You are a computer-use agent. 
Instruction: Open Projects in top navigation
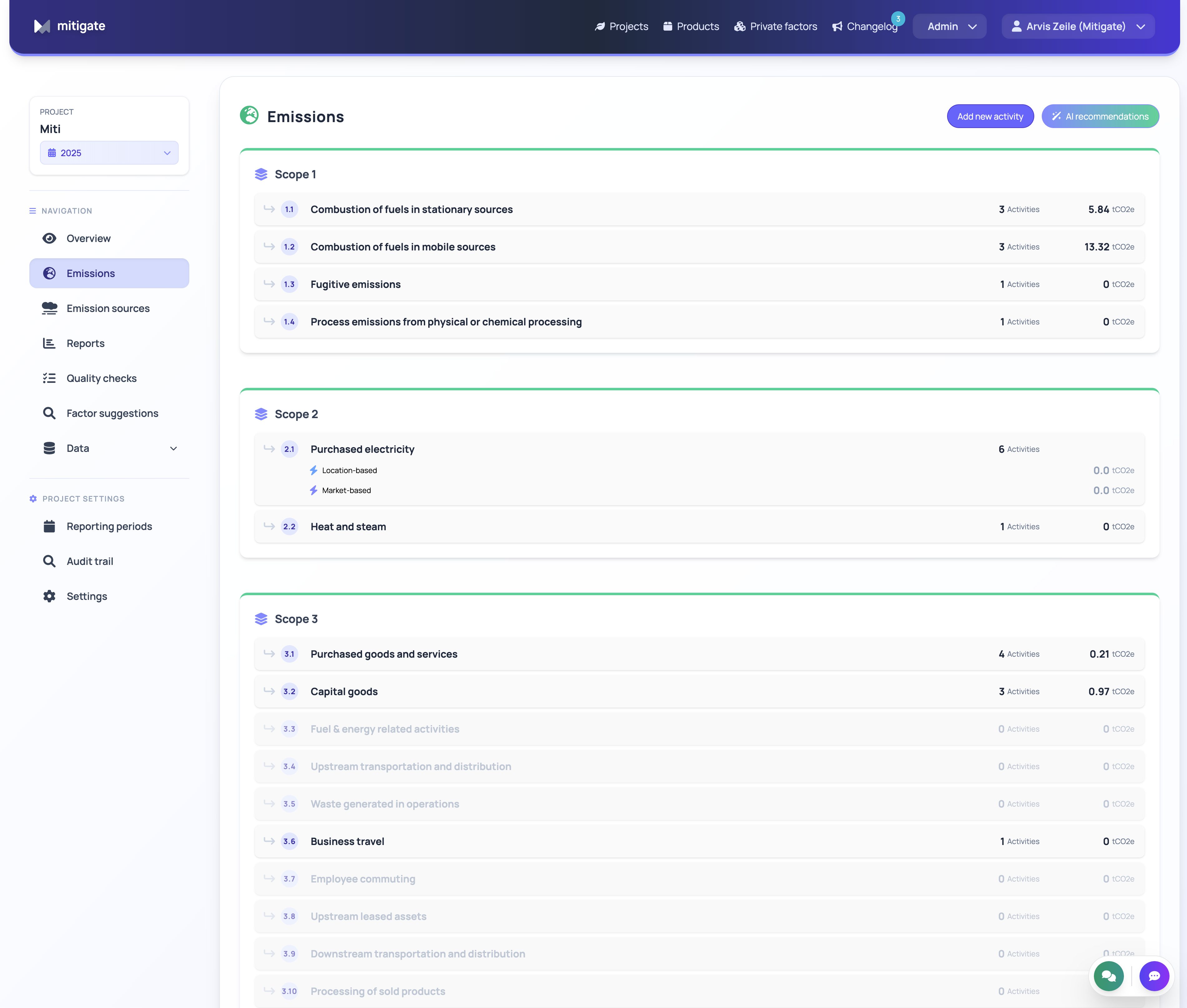pyautogui.click(x=622, y=26)
